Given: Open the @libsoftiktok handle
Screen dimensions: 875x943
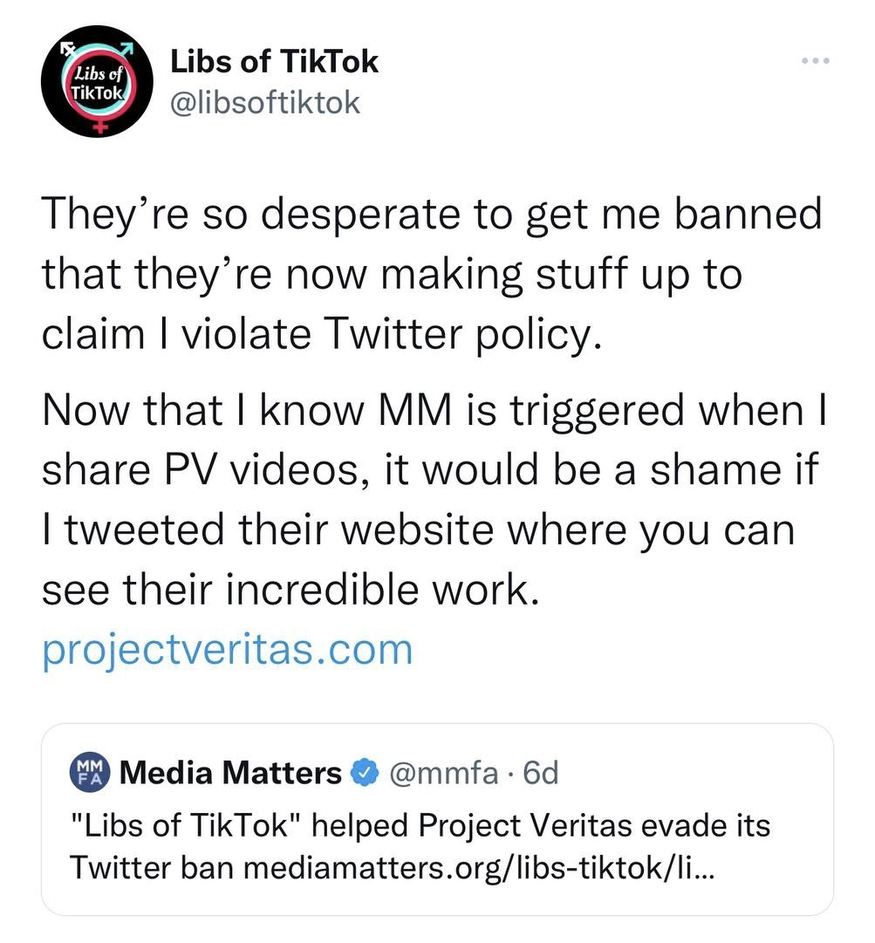Looking at the screenshot, I should 265,102.
